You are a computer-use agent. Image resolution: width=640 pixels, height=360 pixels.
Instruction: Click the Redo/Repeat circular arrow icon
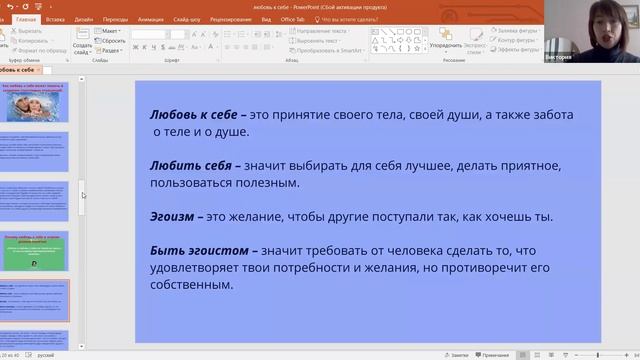pyautogui.click(x=25, y=7)
